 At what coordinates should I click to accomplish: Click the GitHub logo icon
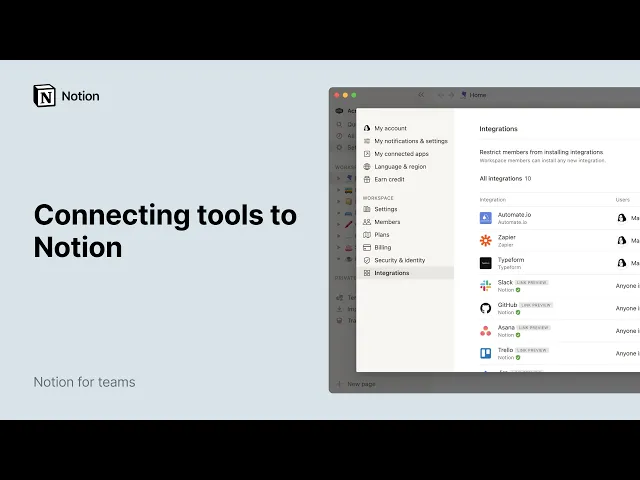click(x=485, y=308)
